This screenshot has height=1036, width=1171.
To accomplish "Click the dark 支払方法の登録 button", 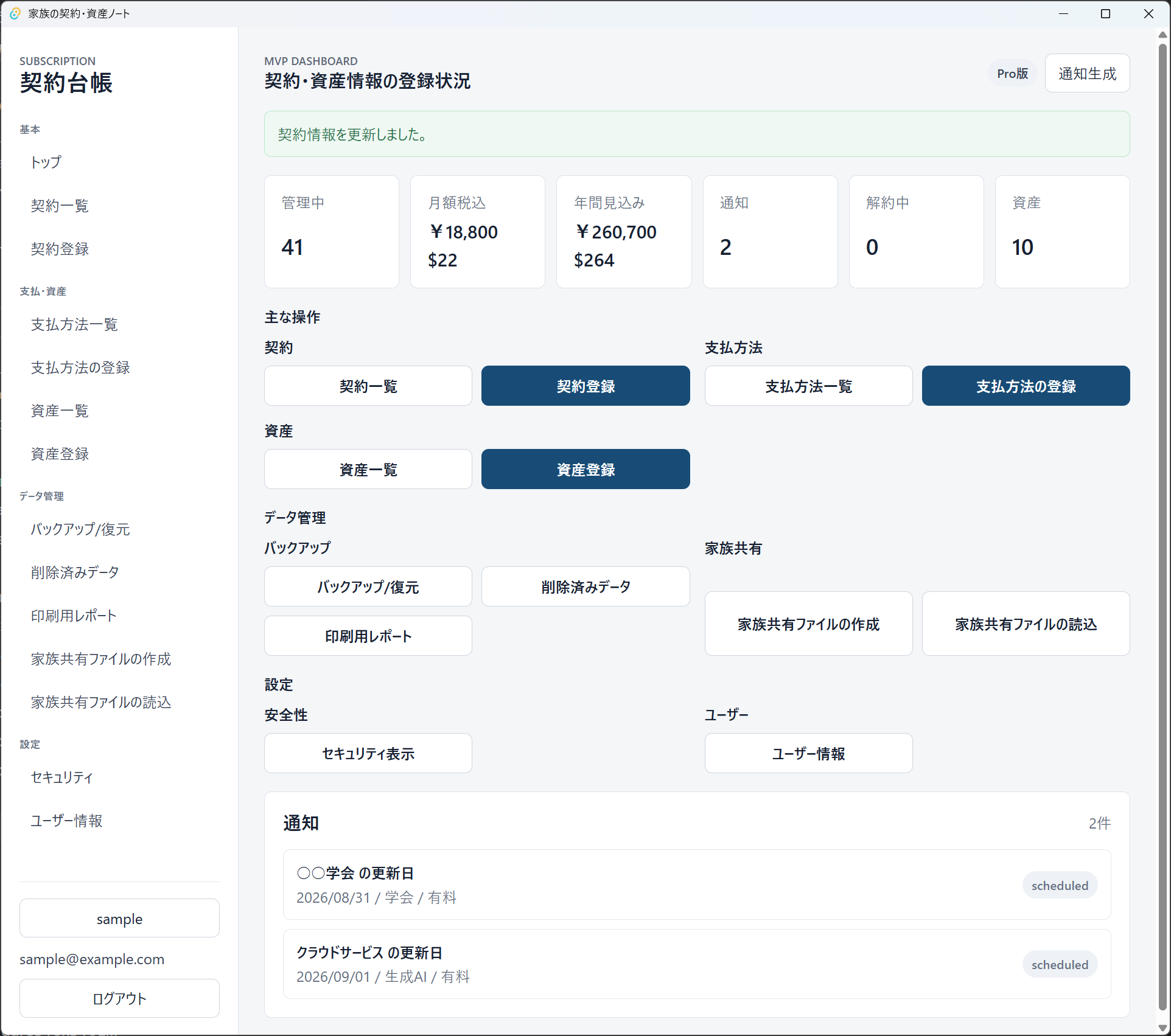I will pos(1026,386).
